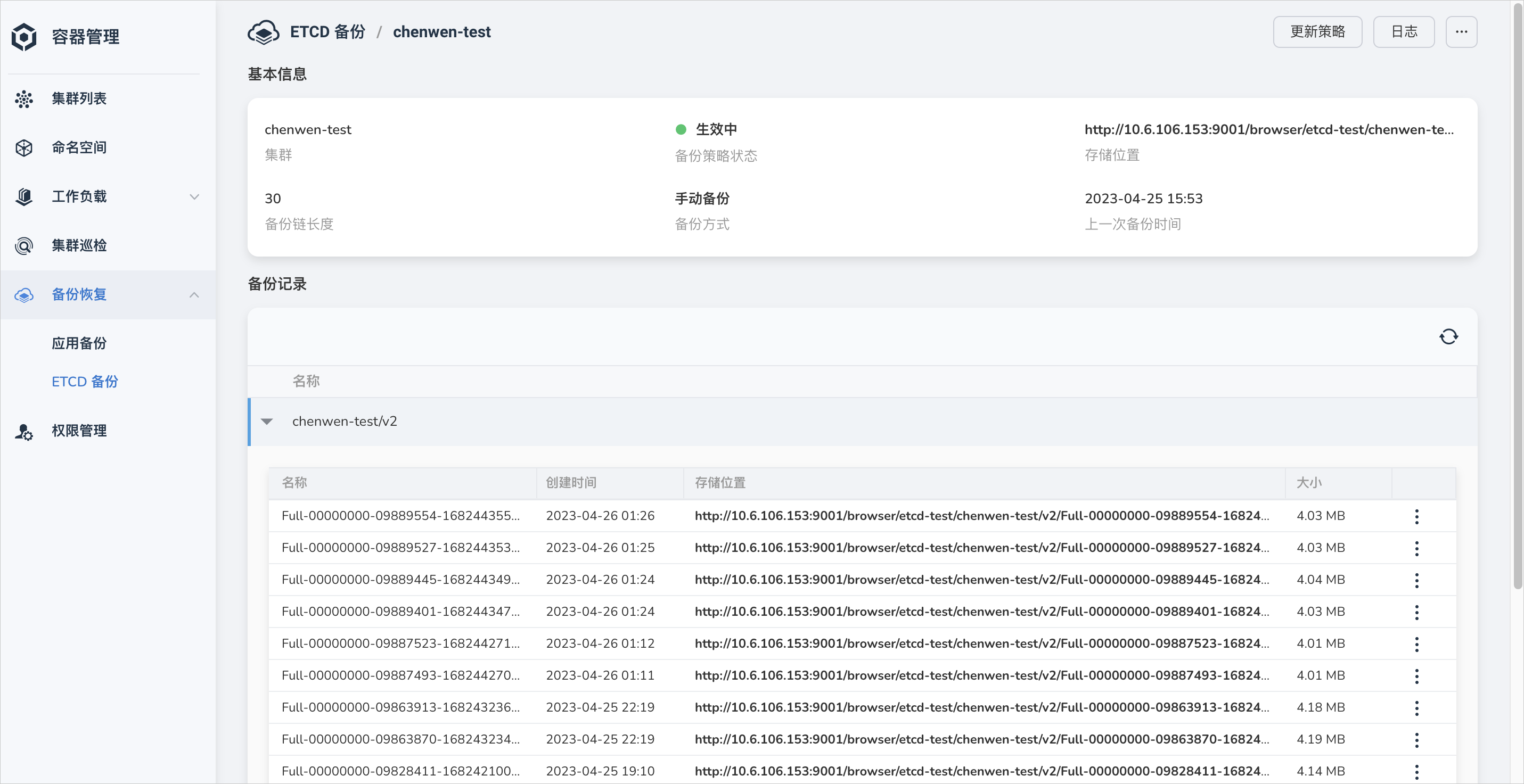
Task: Open actions menu for Full-00000000-09889527 row
Action: pos(1416,548)
